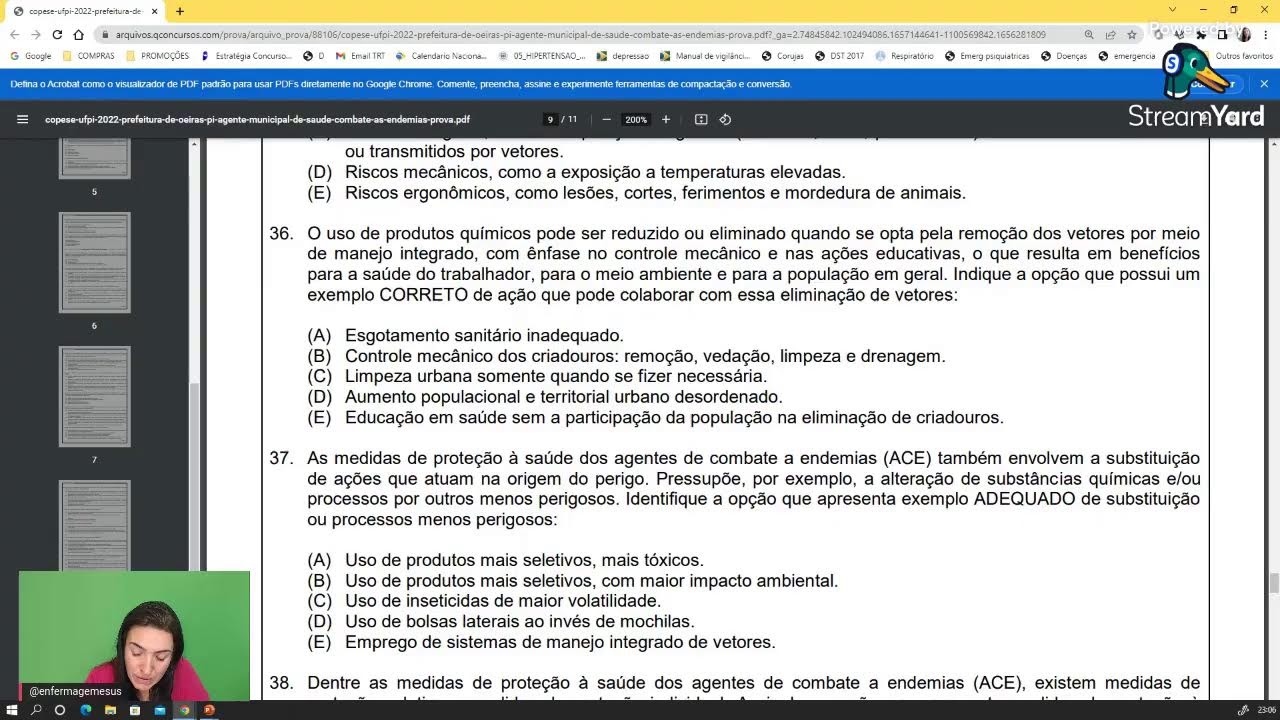Open Cortana from the taskbar

pyautogui.click(x=60, y=710)
